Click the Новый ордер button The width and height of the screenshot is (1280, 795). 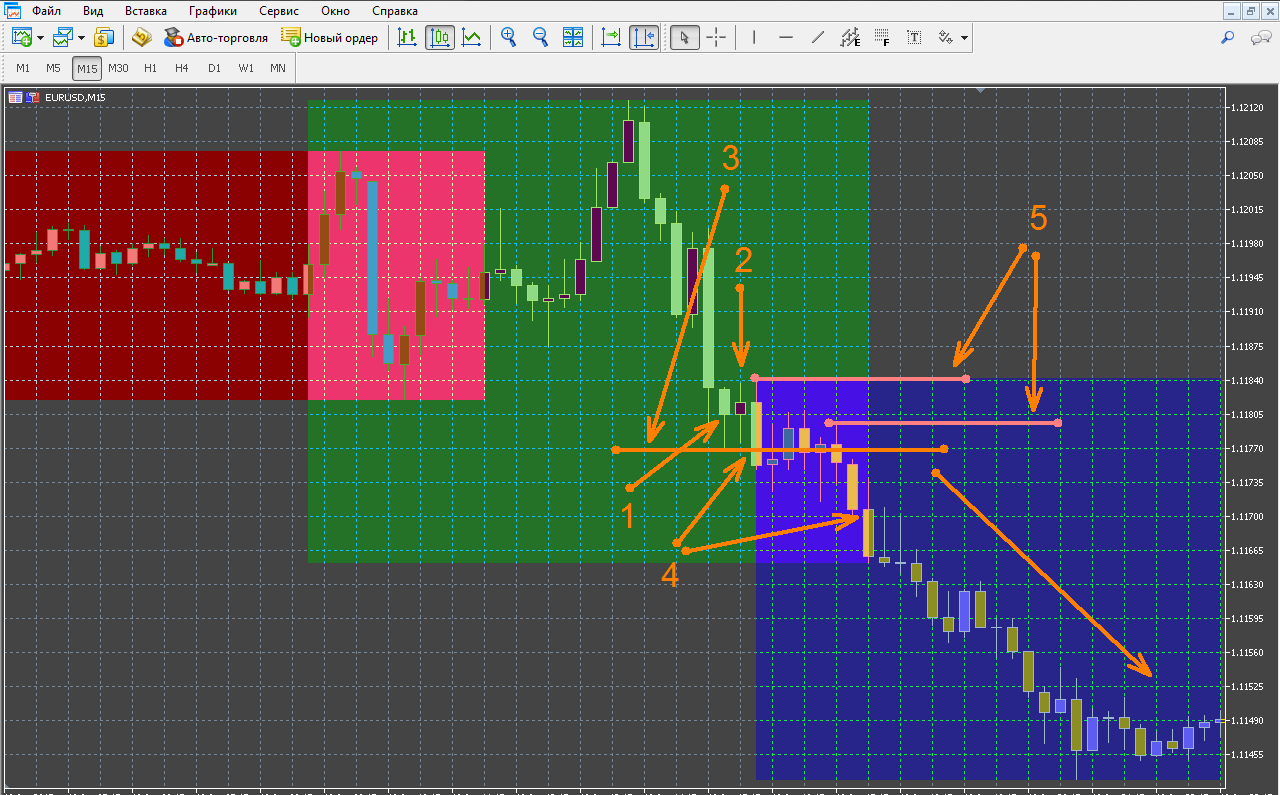330,38
